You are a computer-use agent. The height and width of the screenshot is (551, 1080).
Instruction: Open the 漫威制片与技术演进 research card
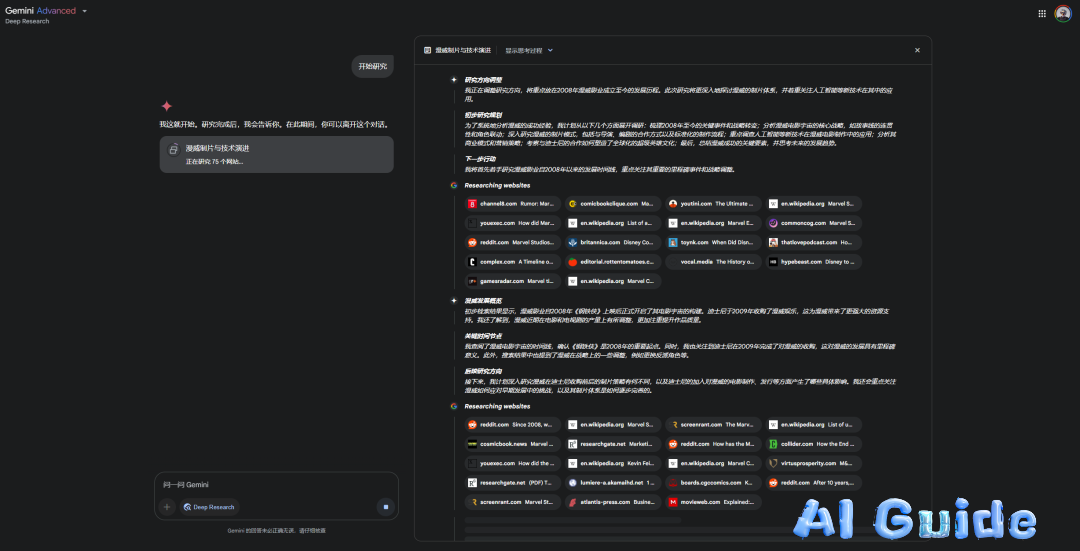click(276, 154)
